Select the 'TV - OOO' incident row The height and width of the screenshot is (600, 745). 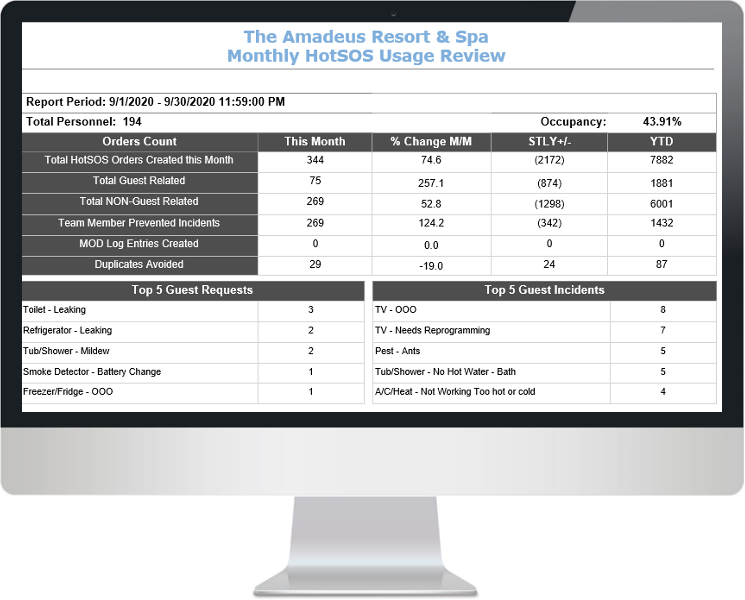pyautogui.click(x=544, y=310)
